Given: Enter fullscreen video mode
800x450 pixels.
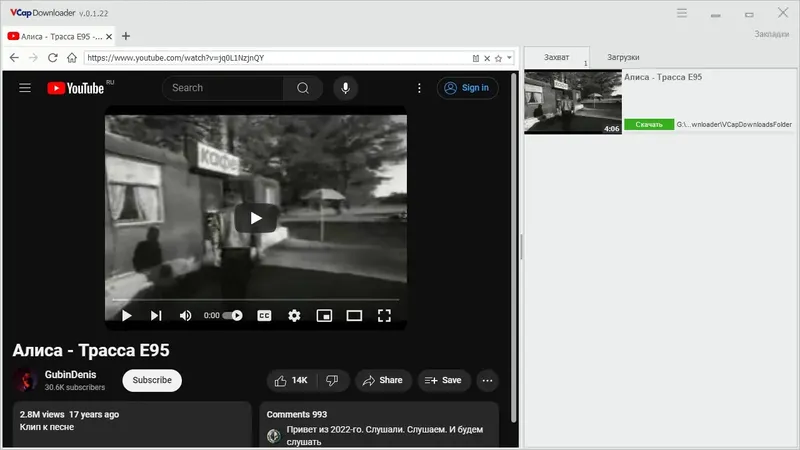Looking at the screenshot, I should [x=384, y=316].
